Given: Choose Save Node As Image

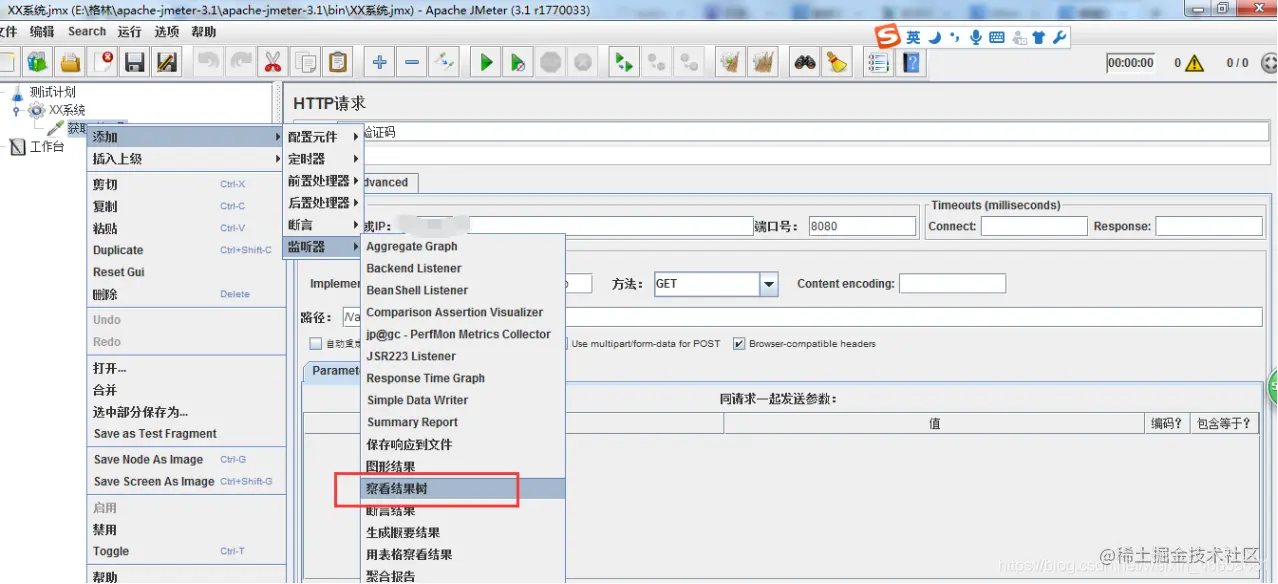Looking at the screenshot, I should tap(186, 460).
